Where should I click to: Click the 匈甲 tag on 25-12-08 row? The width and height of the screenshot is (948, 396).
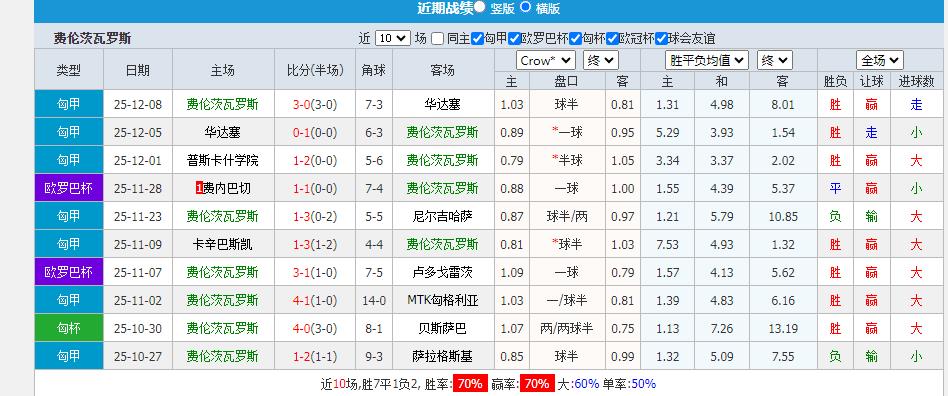tap(69, 104)
